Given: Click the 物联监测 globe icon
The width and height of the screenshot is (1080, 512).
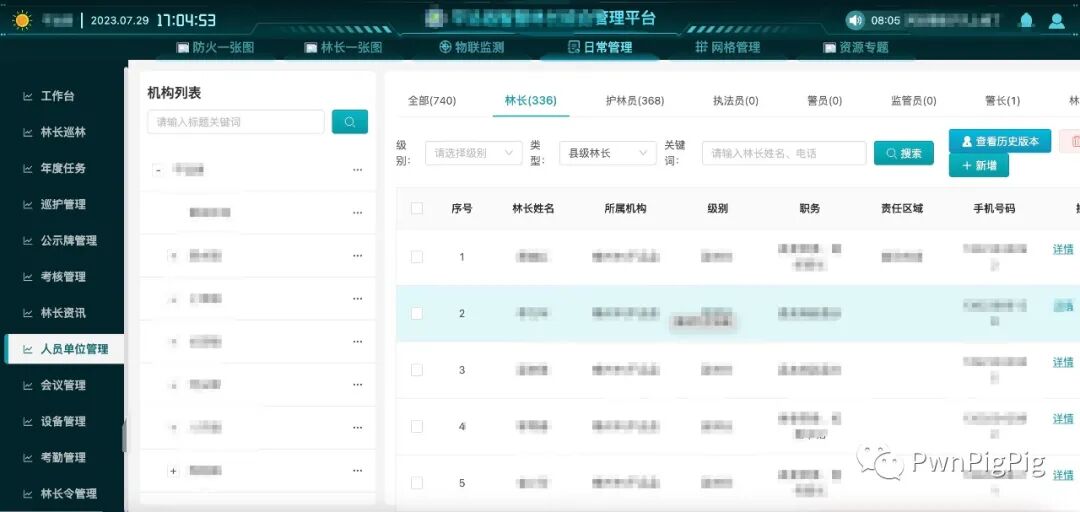Looking at the screenshot, I should [445, 47].
